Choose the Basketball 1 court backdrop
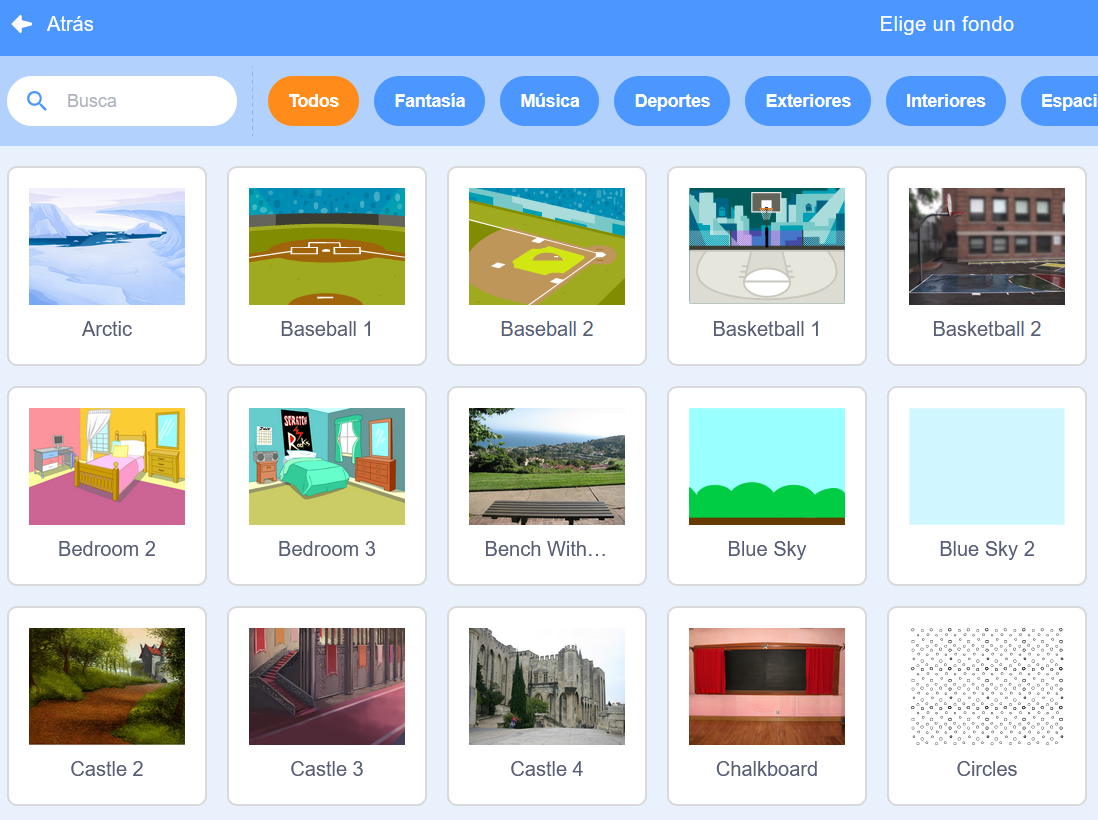The height and width of the screenshot is (820, 1098). click(x=767, y=247)
